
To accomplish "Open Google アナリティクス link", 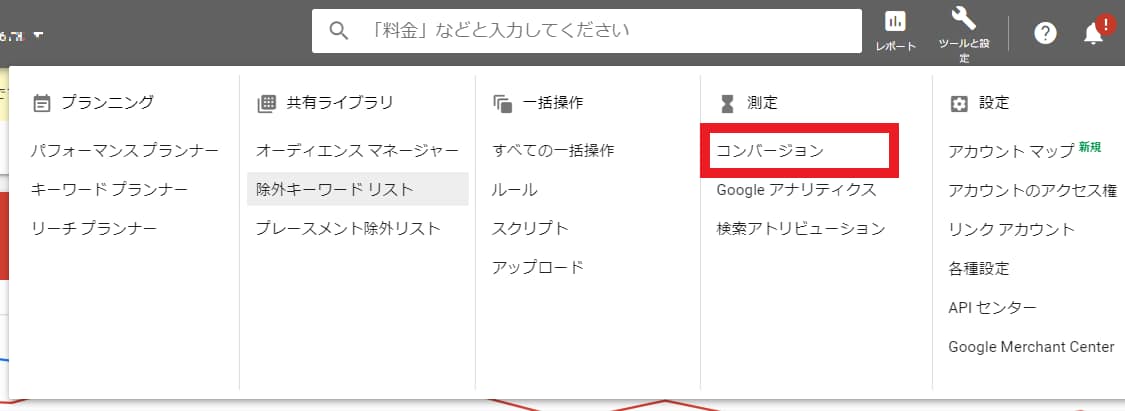I will [796, 190].
